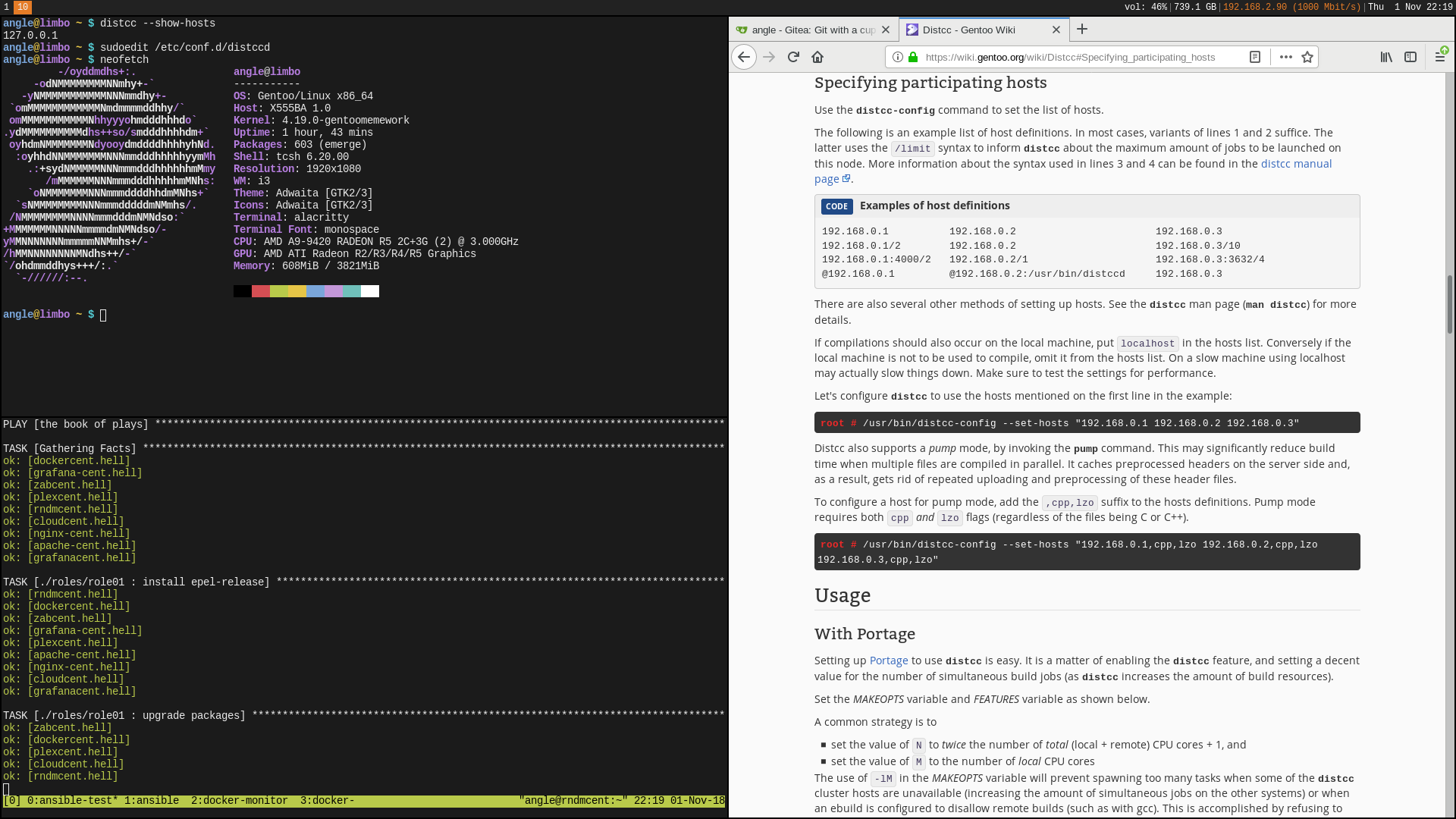Select i3 workspace 10 indicator
This screenshot has width=1456, height=819.
23,7
